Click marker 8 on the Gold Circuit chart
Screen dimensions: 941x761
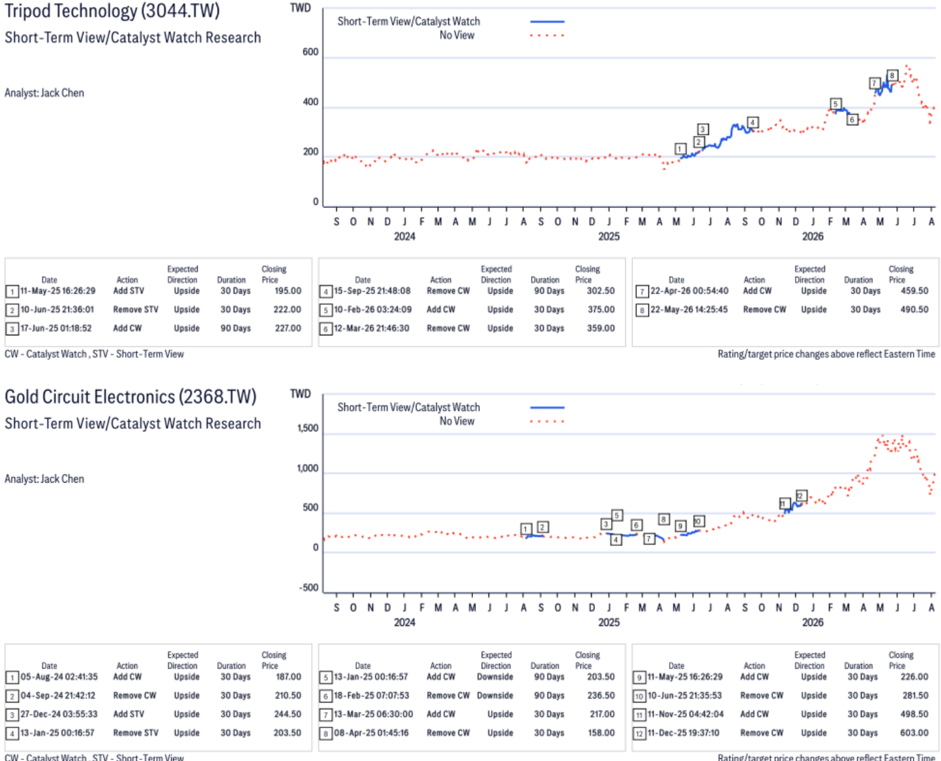pos(663,519)
